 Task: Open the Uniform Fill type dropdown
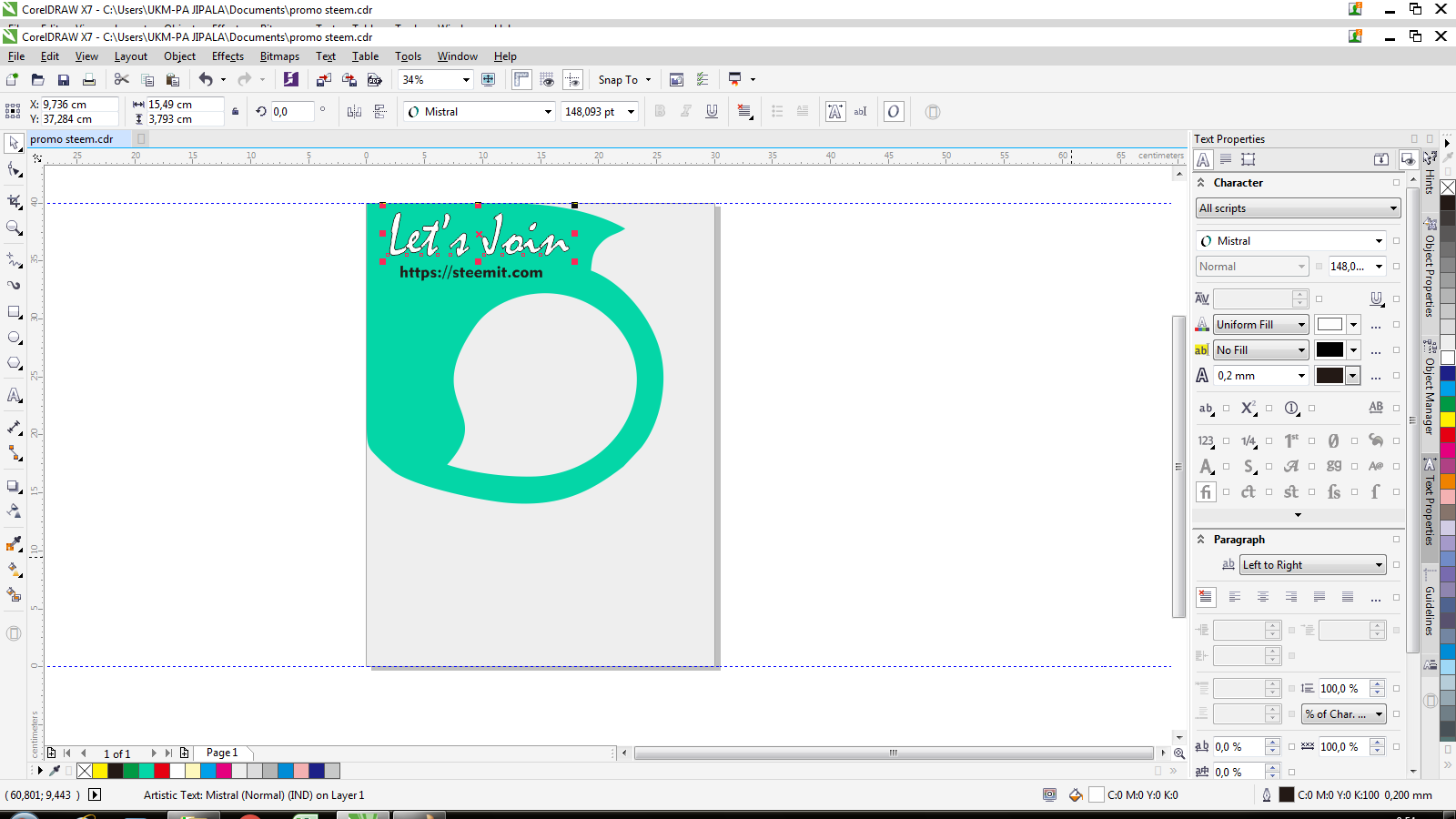pyautogui.click(x=1260, y=325)
